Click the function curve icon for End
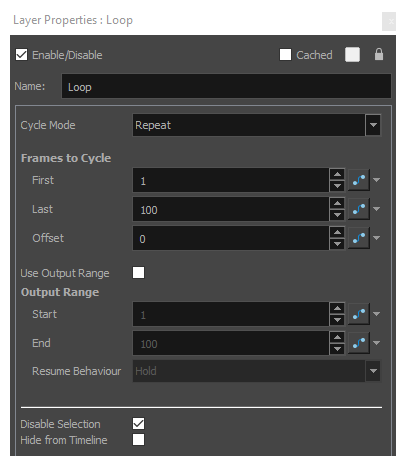Screen dimensions: 406x466 coord(359,343)
